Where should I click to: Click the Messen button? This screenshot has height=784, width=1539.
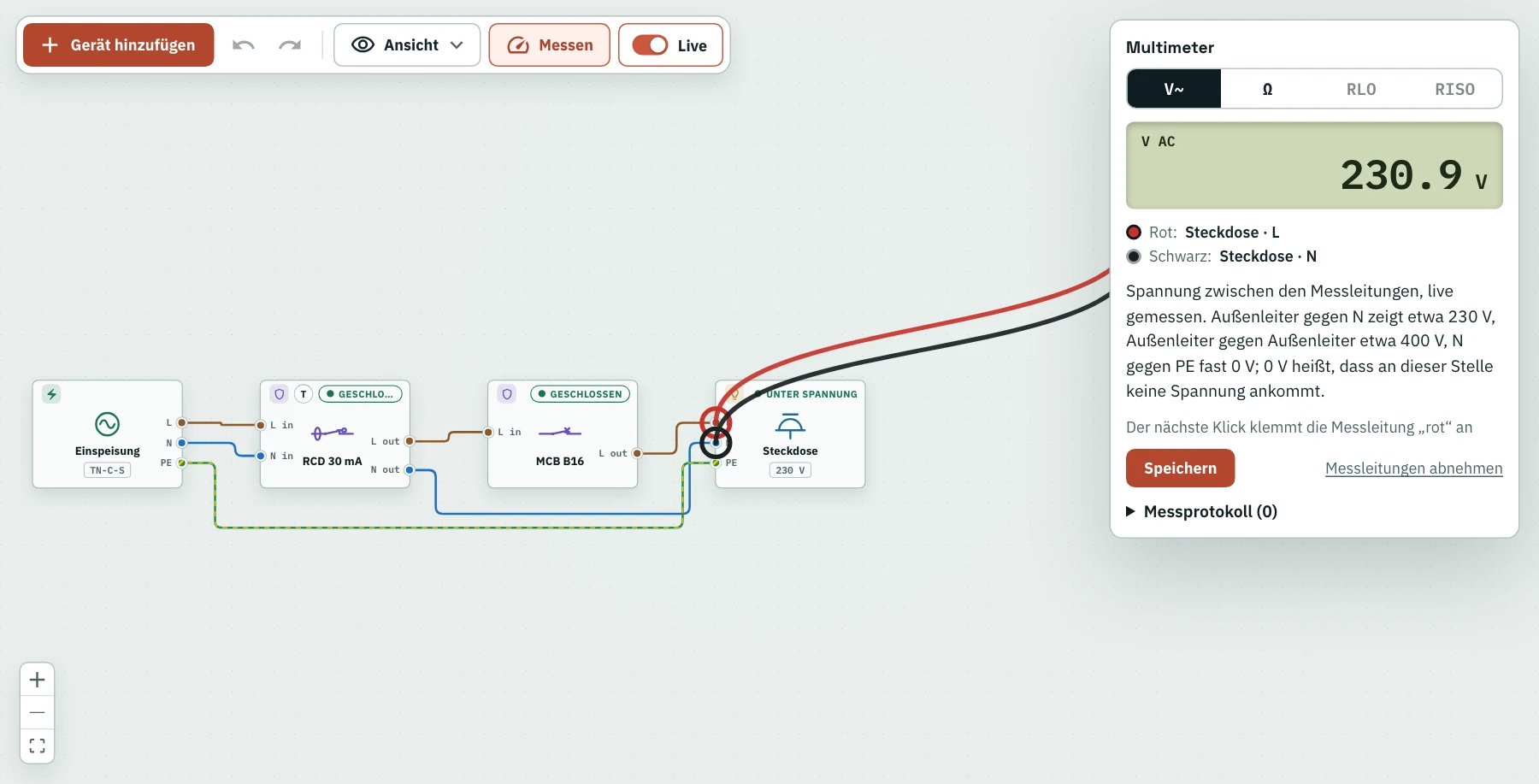click(x=549, y=45)
